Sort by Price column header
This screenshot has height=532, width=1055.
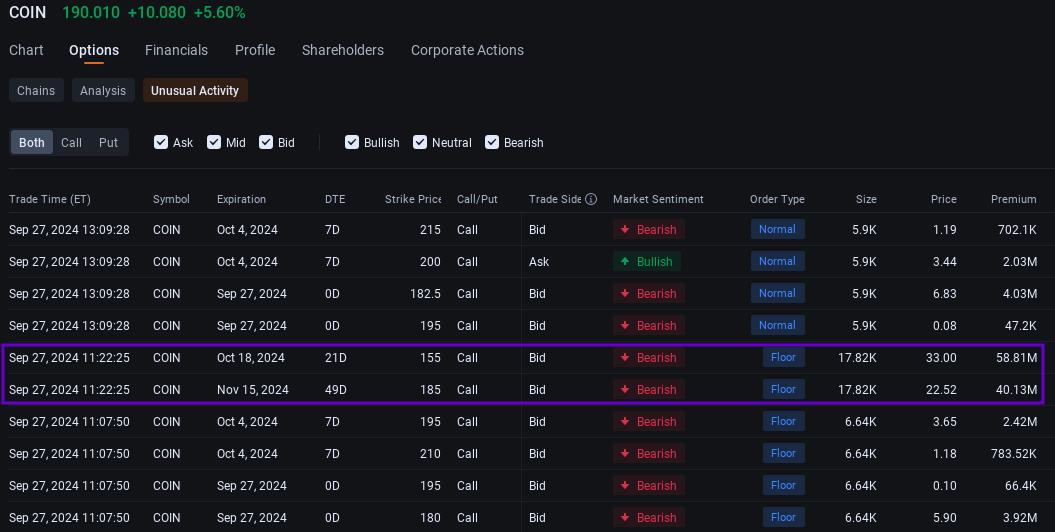pos(943,199)
